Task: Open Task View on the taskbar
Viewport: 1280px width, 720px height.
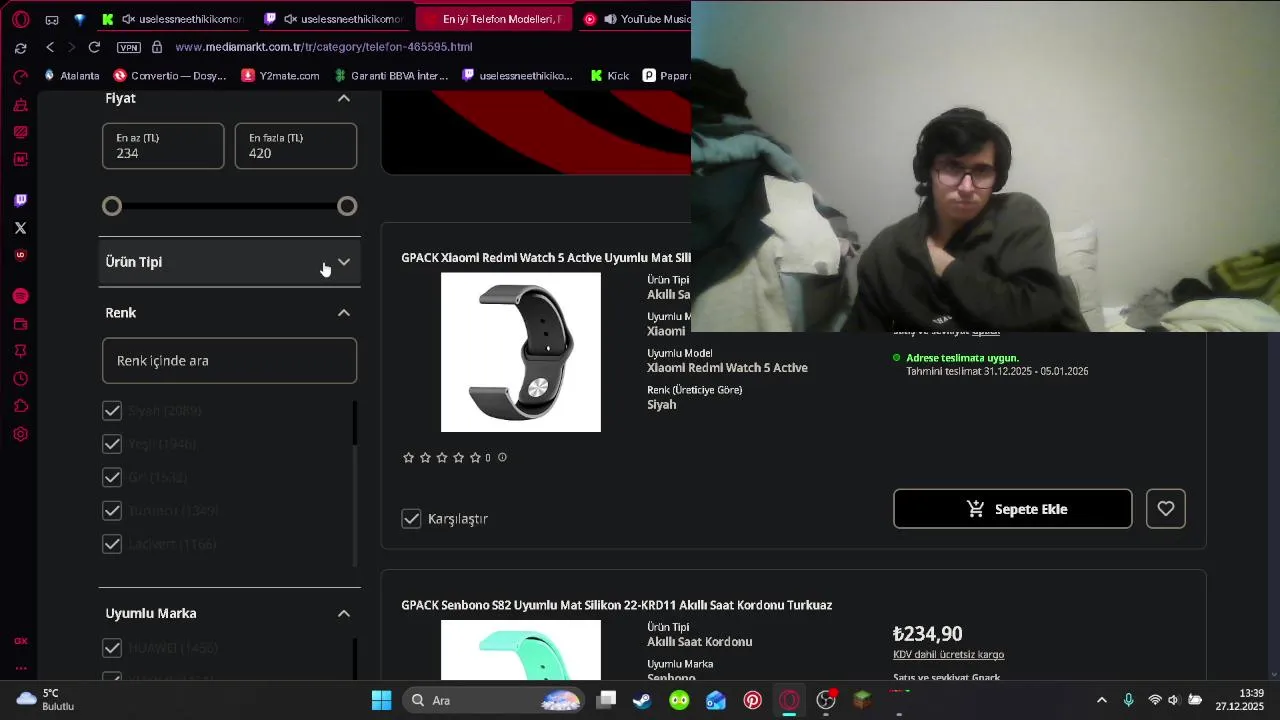Action: 606,700
